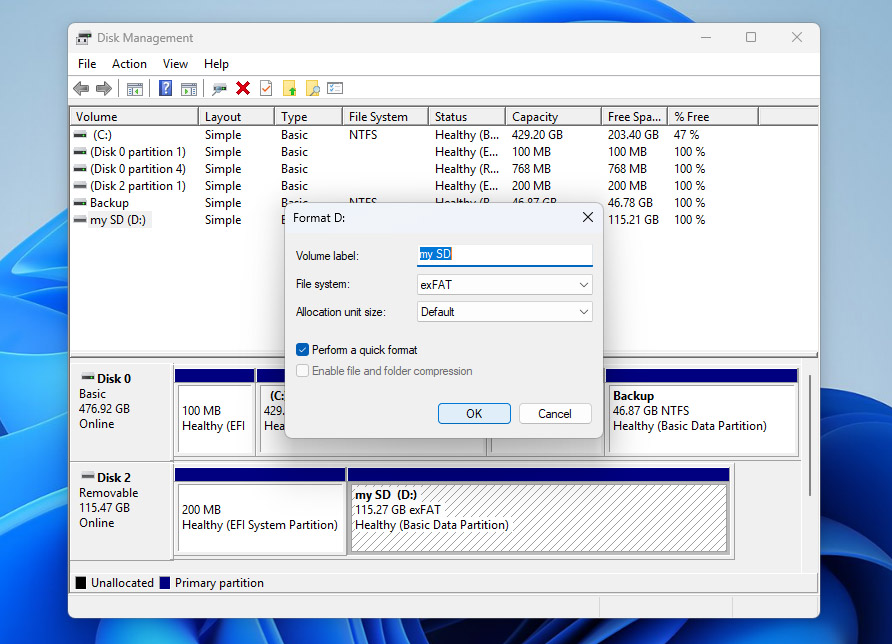This screenshot has width=892, height=644.
Task: Maximize the Disk Management window
Action: point(751,38)
